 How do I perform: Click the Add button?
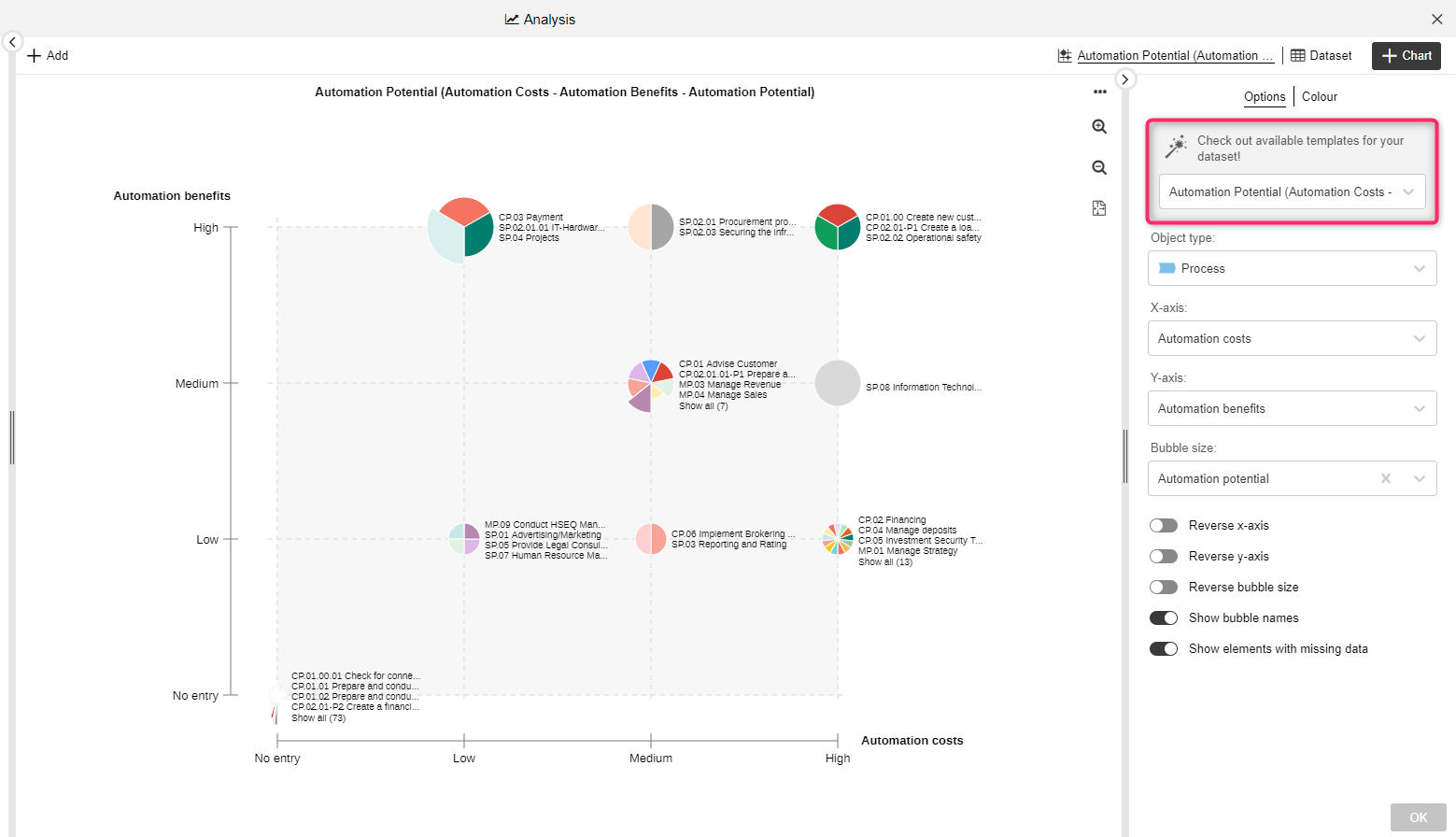[48, 56]
